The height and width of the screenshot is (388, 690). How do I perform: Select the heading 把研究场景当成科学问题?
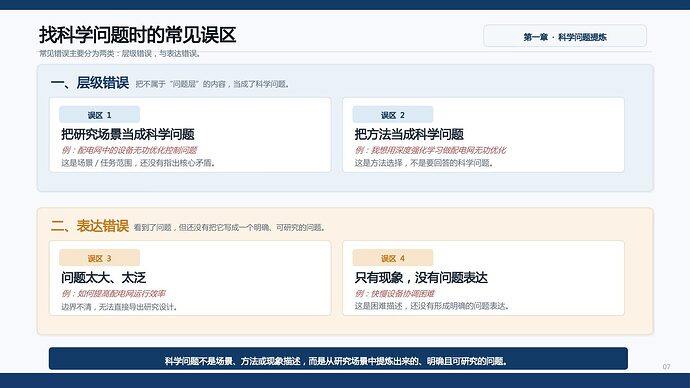[x=128, y=134]
